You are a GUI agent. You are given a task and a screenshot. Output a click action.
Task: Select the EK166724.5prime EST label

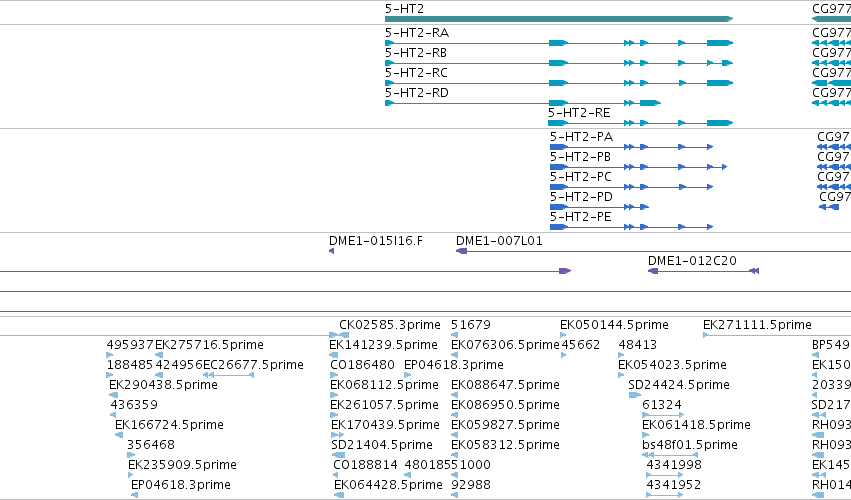click(x=169, y=425)
